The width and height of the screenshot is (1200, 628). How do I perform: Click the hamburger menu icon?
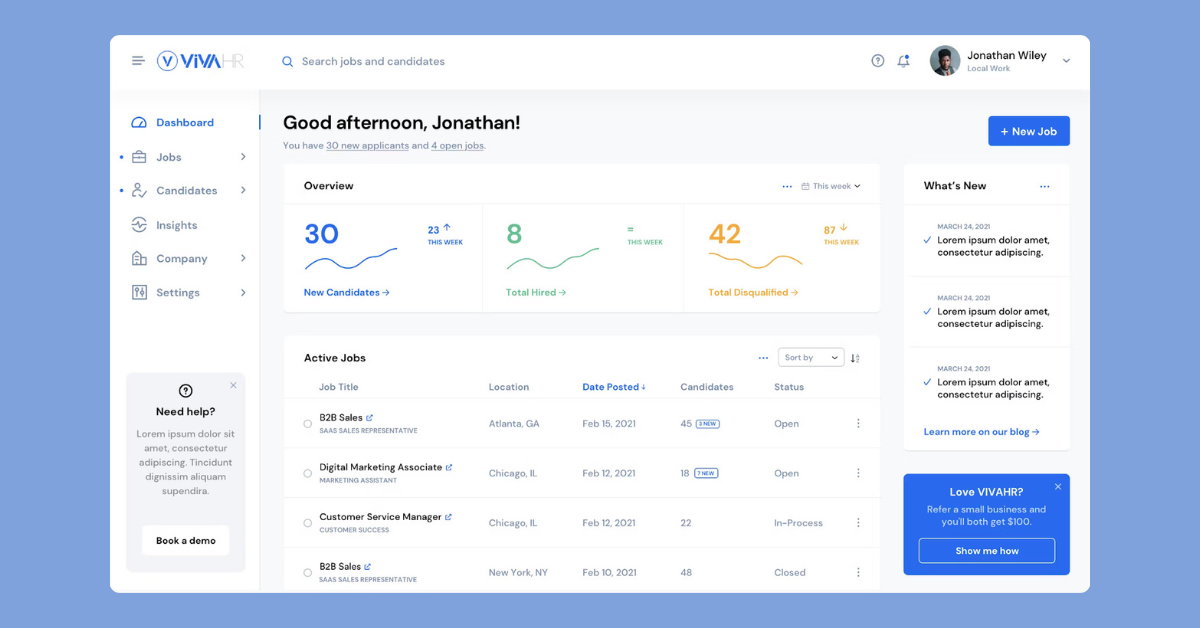tap(138, 61)
